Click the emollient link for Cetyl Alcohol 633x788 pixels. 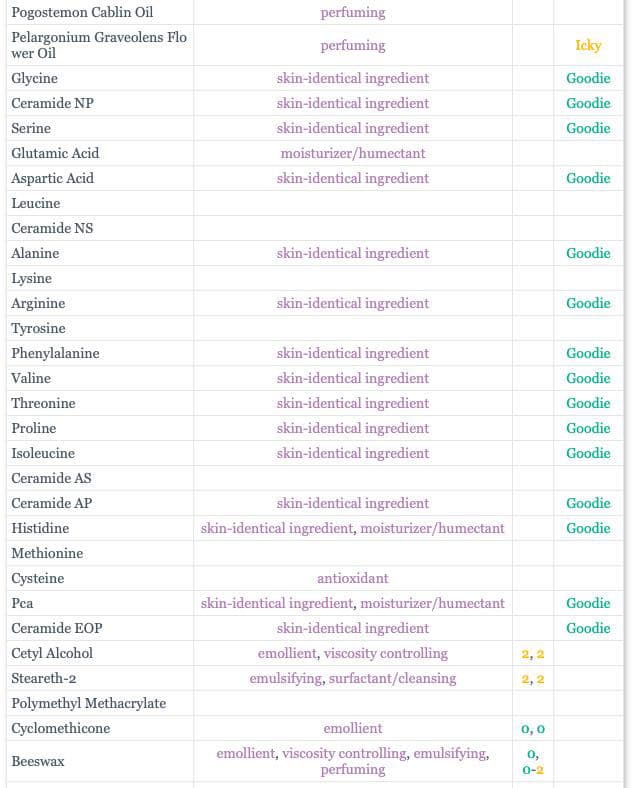coord(286,653)
